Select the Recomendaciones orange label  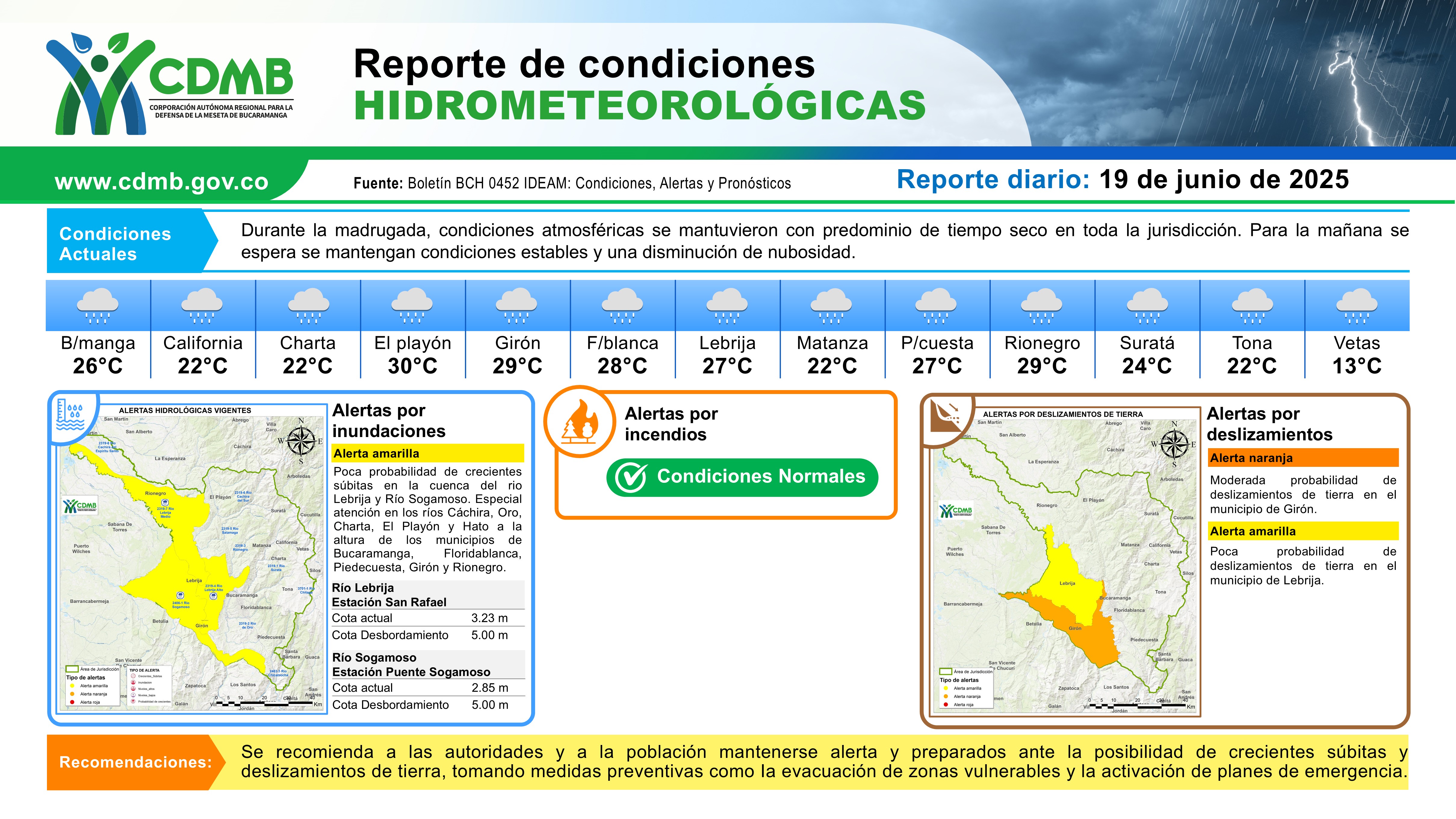click(135, 762)
